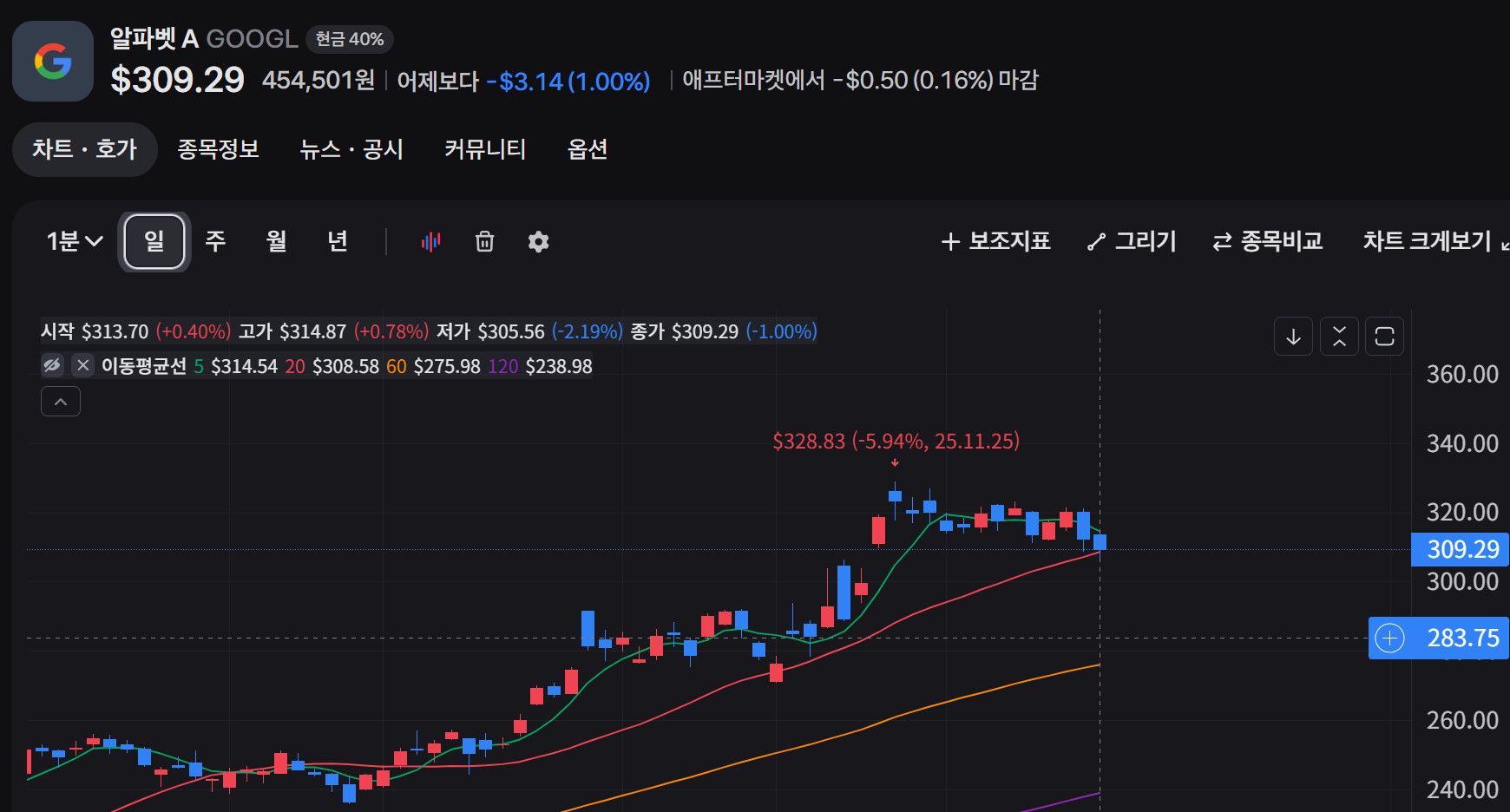Click the 120-day moving average value $238.98
This screenshot has height=812, width=1510.
pos(559,366)
